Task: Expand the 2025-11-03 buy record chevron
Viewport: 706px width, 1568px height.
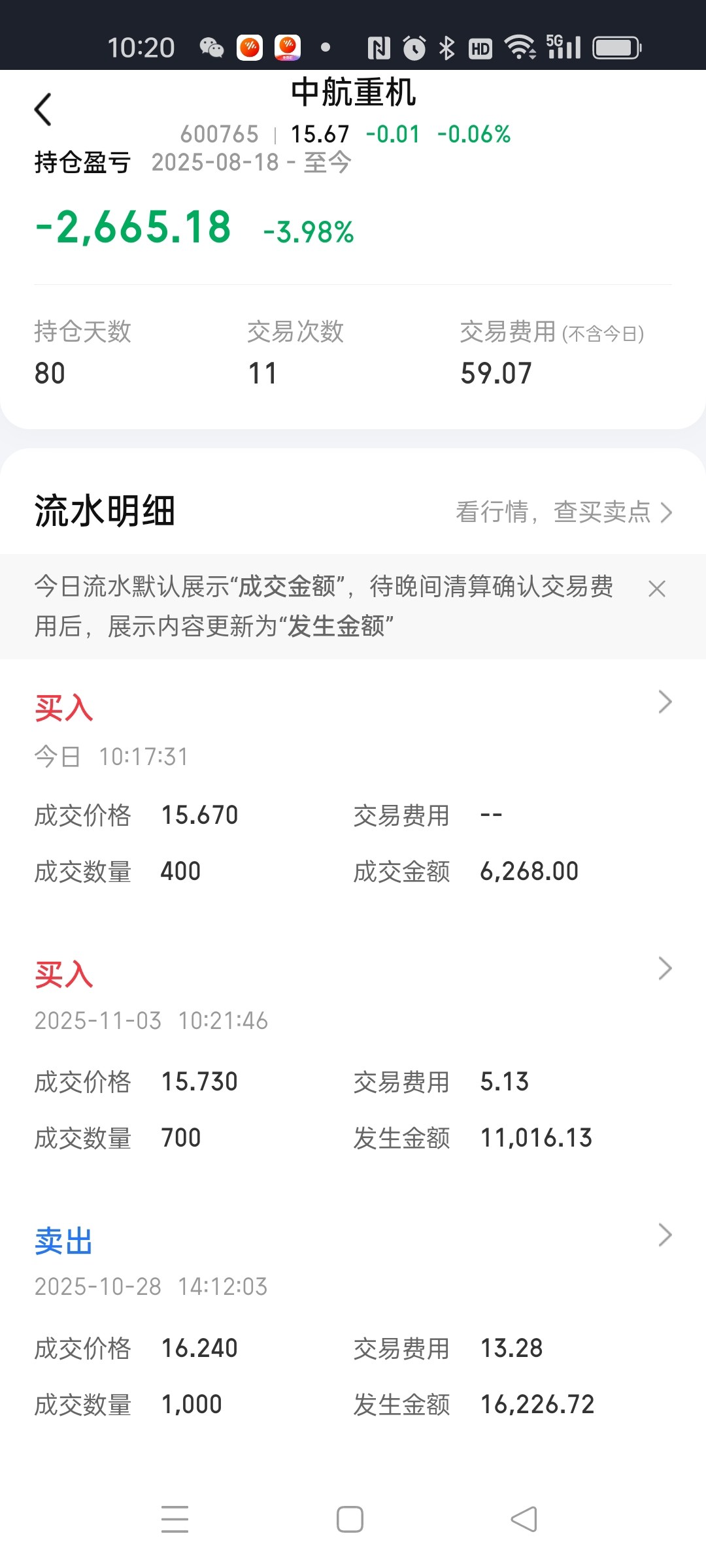Action: point(665,968)
